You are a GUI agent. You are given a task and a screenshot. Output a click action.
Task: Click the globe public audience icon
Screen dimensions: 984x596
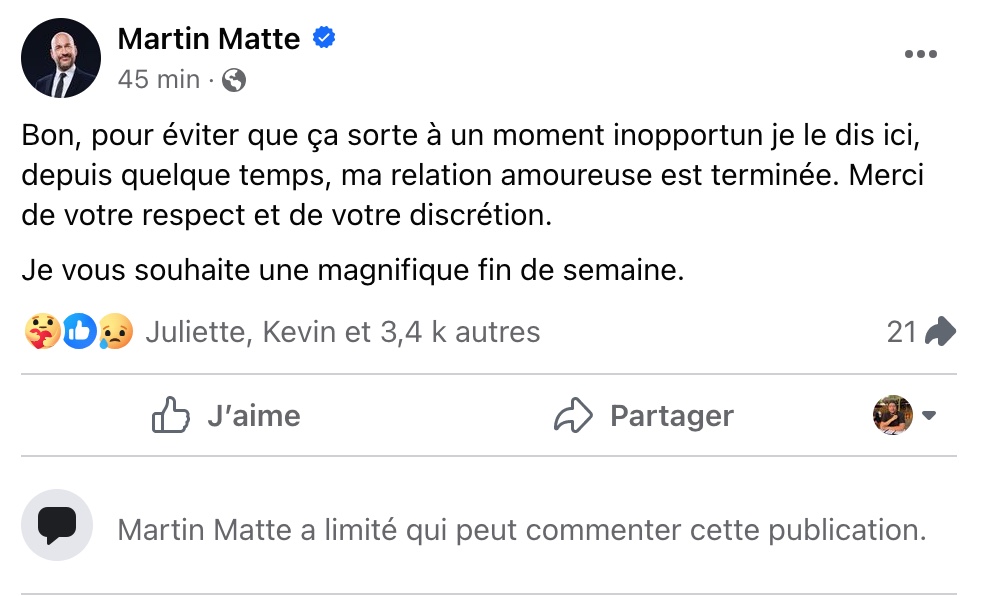(x=234, y=80)
